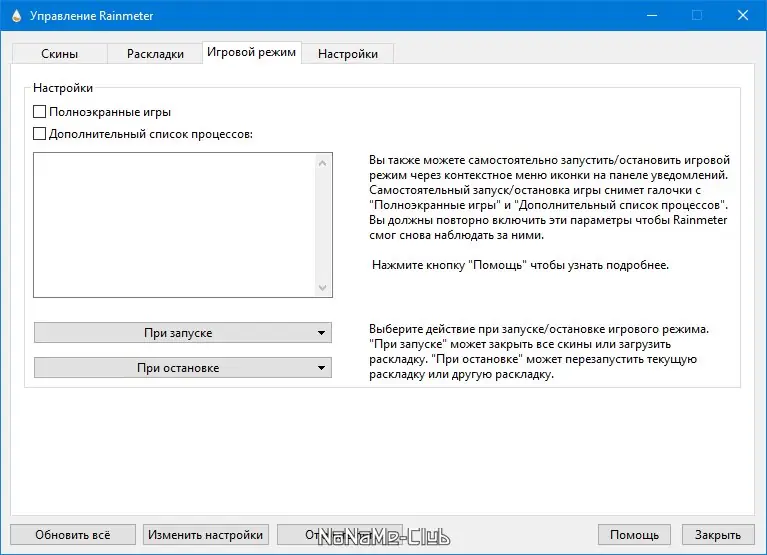This screenshot has height=555, width=767.
Task: Tick Дополнительный список процессов checkbox
Action: [x=40, y=133]
